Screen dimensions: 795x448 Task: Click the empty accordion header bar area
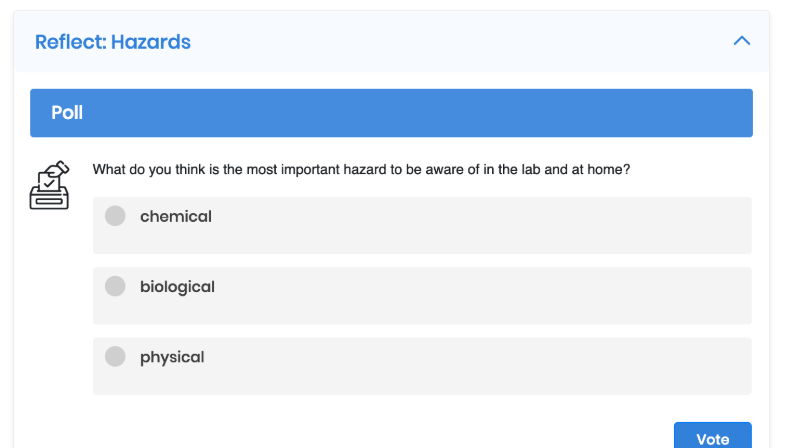pos(456,42)
